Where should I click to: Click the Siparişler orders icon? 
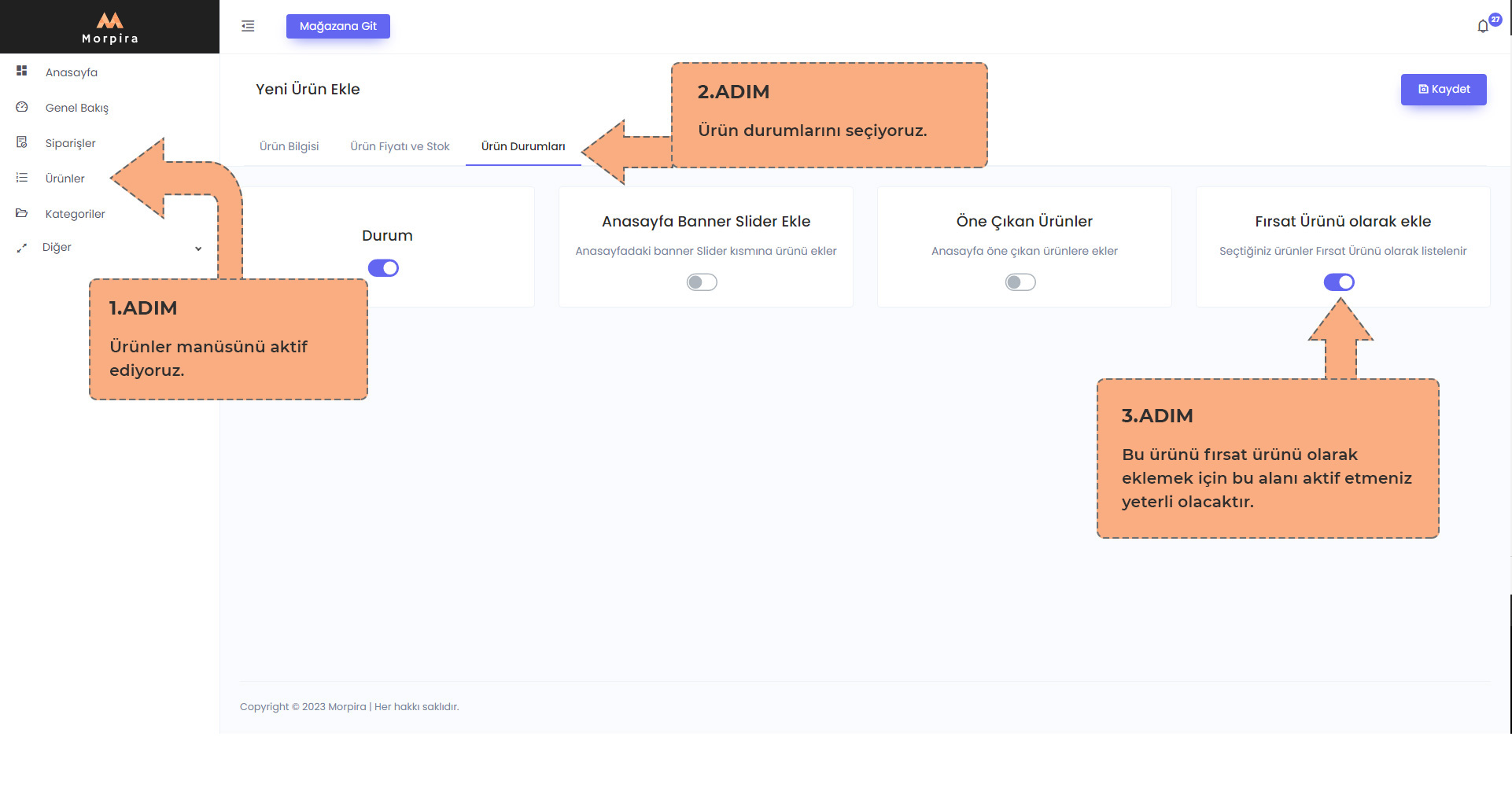[22, 142]
